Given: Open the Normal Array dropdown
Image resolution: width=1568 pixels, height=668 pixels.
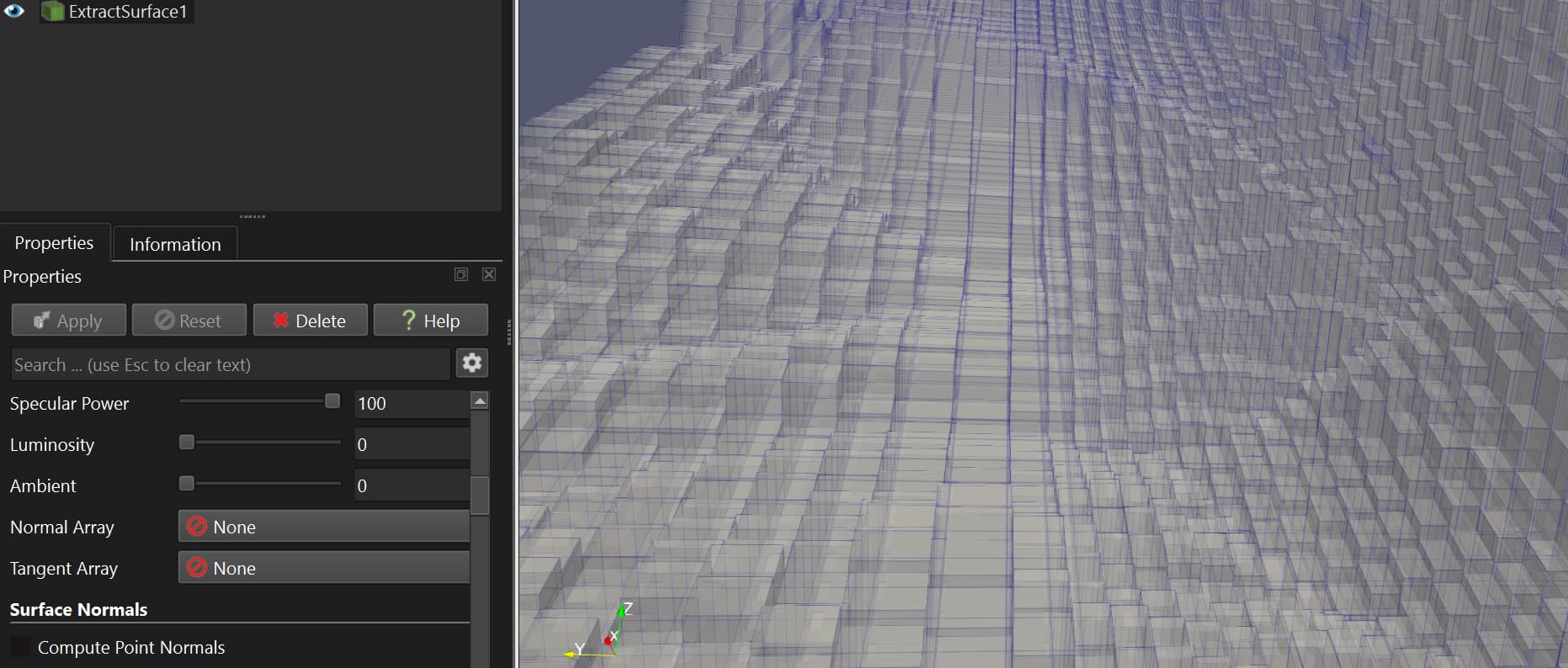Looking at the screenshot, I should click(x=323, y=527).
